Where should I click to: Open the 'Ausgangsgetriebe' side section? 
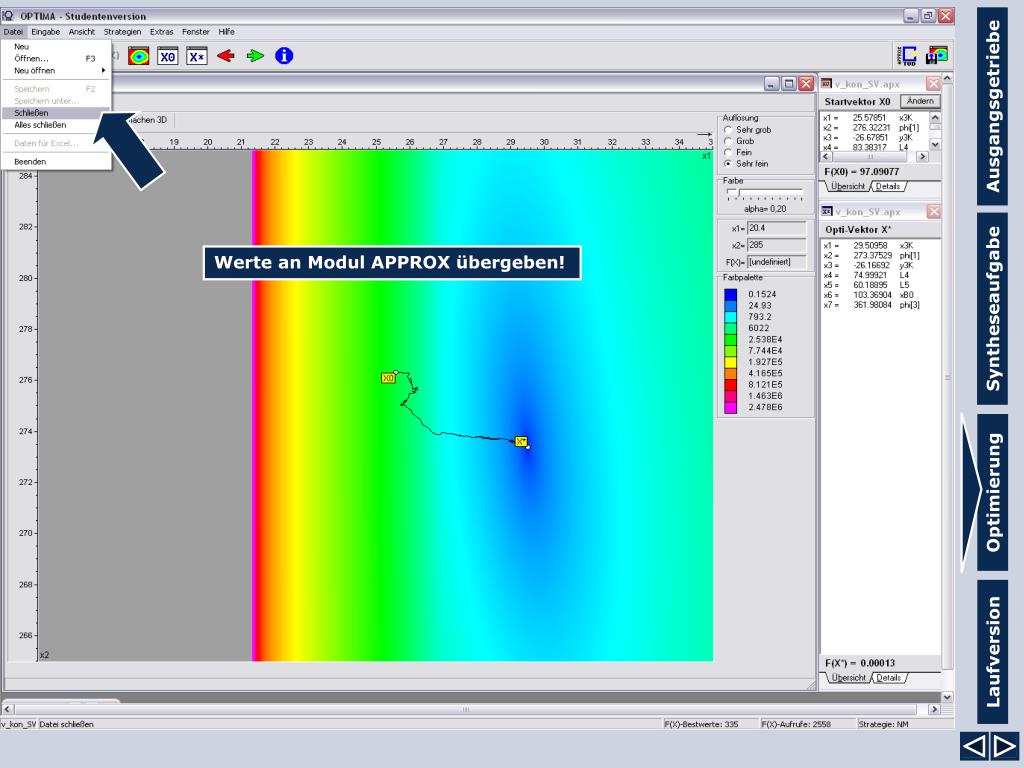pyautogui.click(x=993, y=106)
